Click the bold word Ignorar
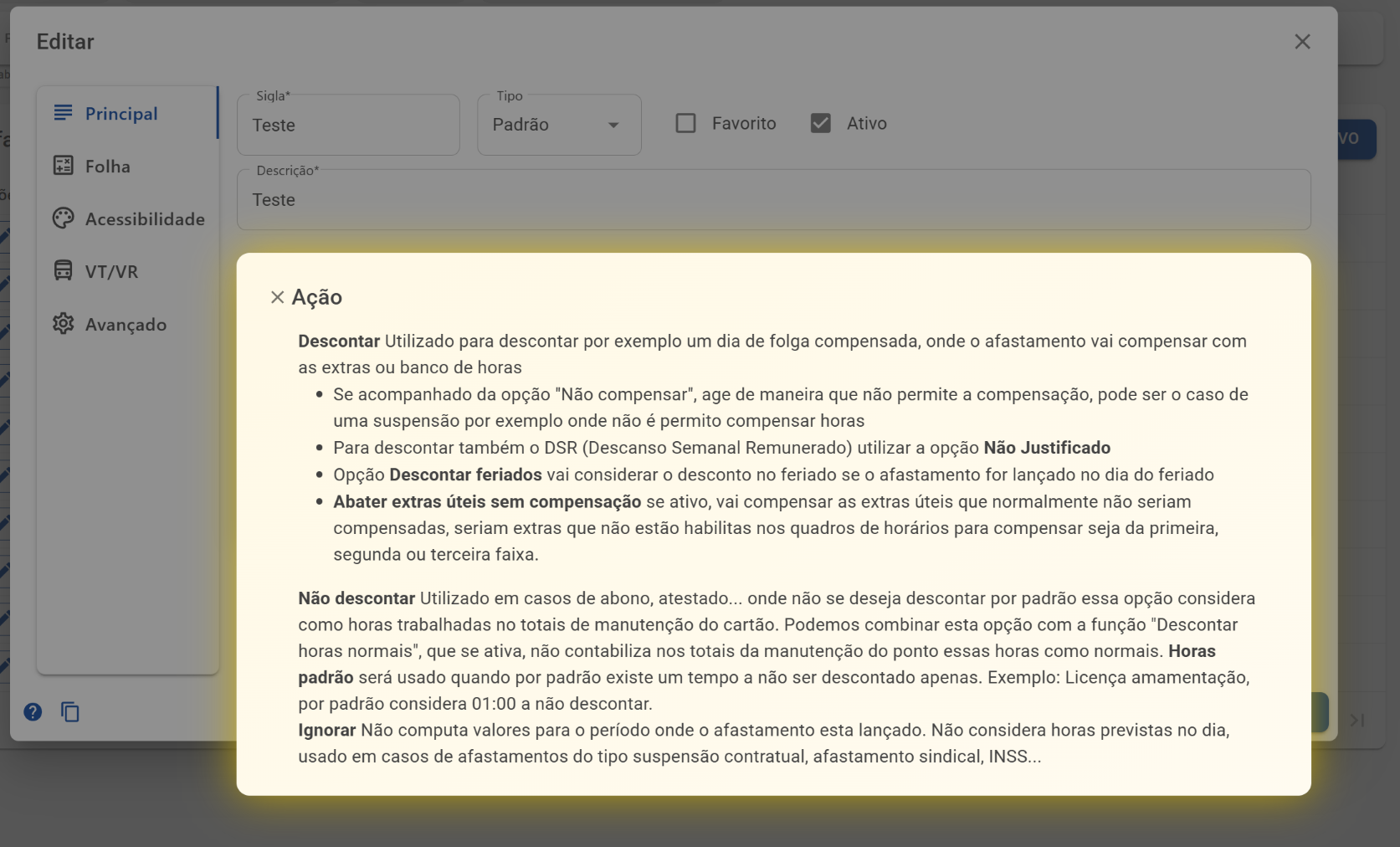Image resolution: width=1400 pixels, height=847 pixels. click(327, 730)
